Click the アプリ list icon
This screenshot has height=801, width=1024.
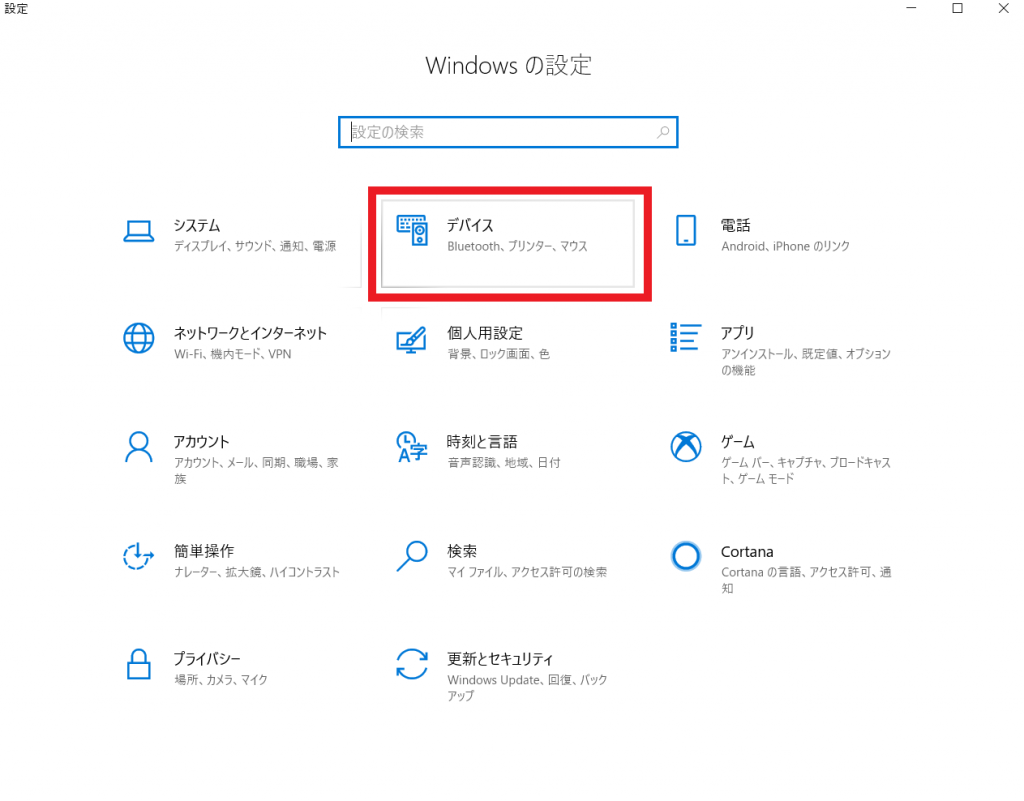click(x=686, y=337)
